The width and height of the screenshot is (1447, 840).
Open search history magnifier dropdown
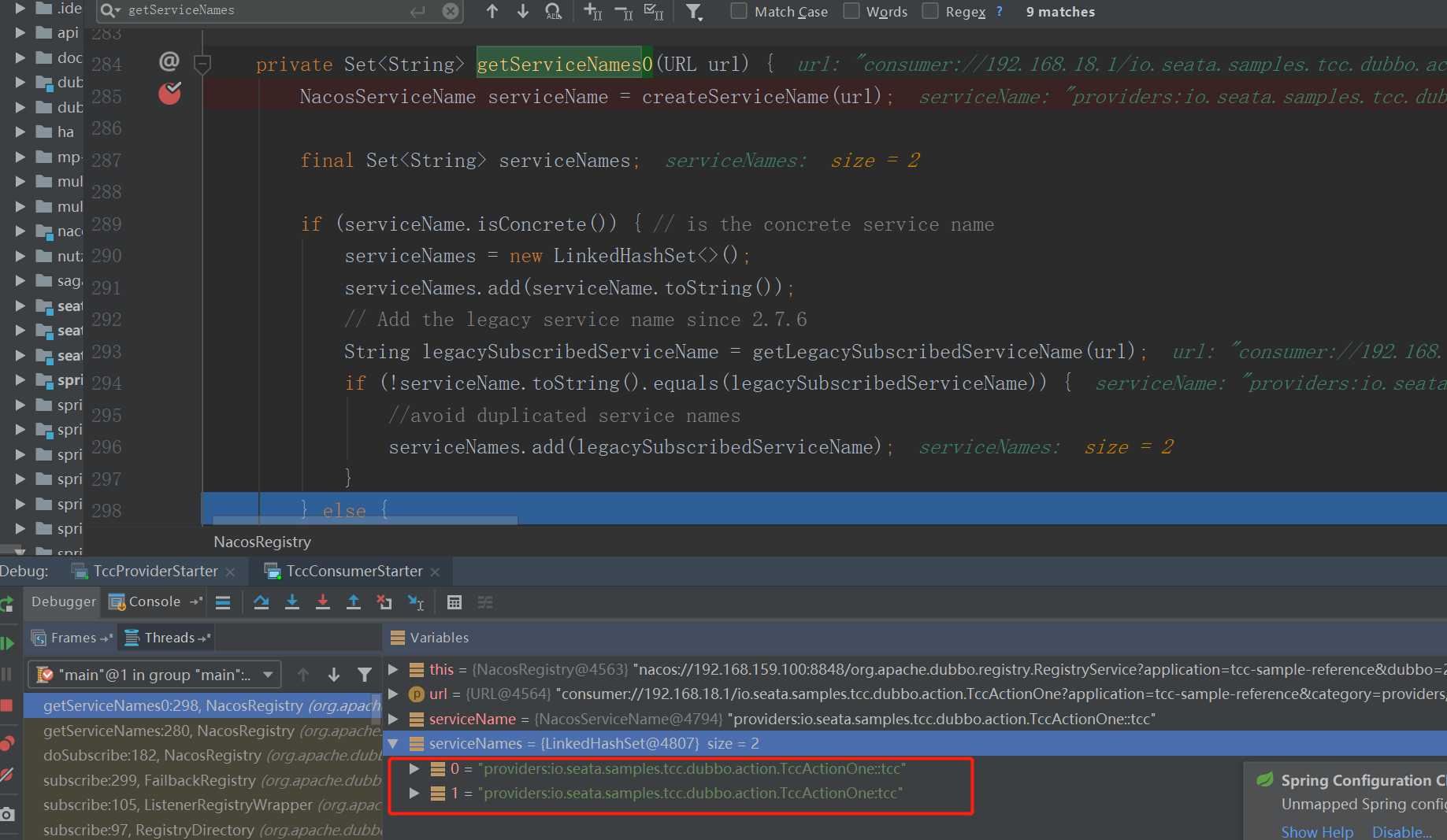(110, 10)
